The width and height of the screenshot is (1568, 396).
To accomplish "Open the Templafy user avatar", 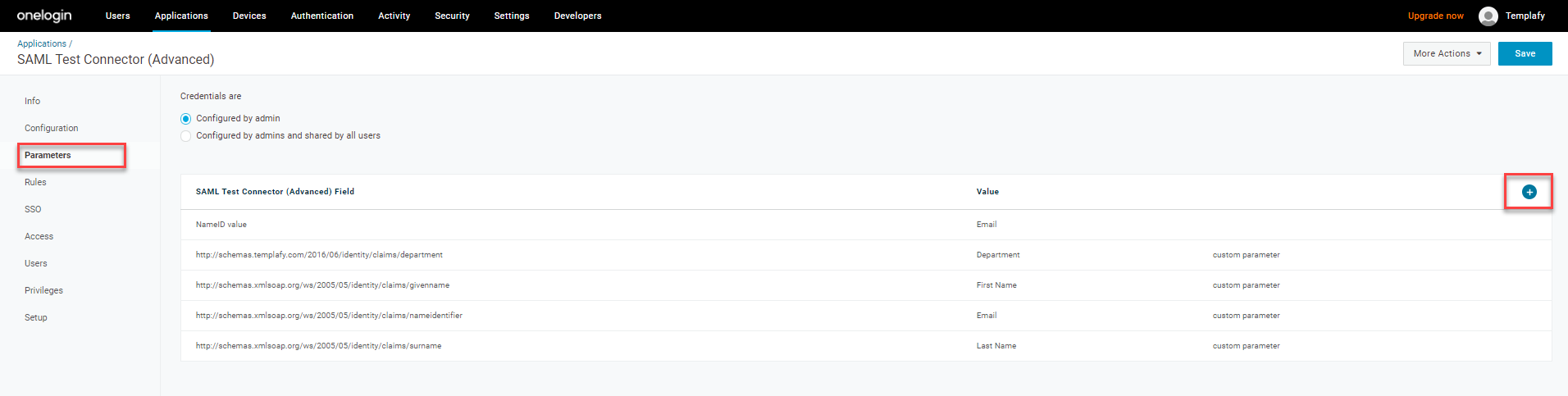I will click(x=1488, y=16).
